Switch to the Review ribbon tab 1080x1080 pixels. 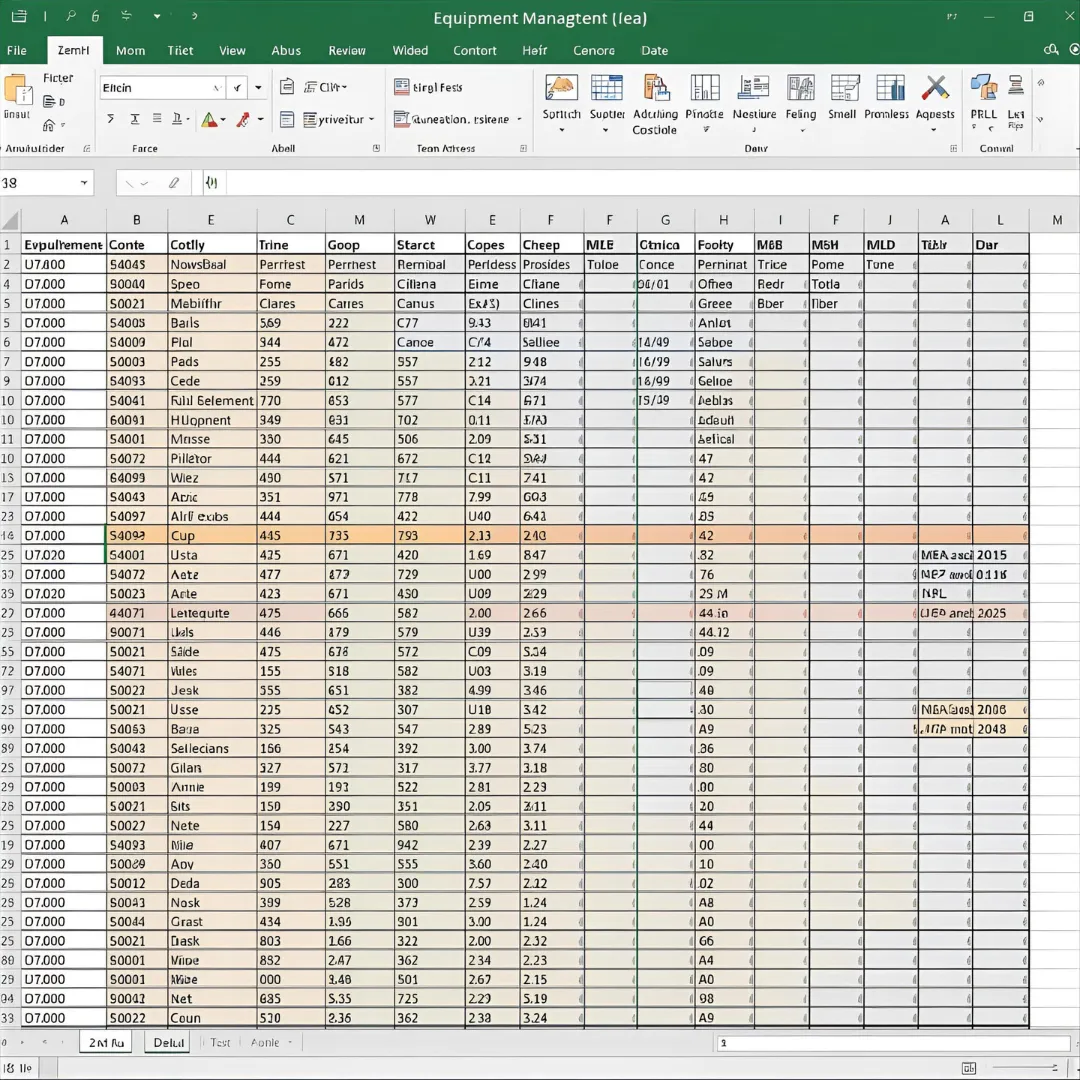tap(347, 50)
